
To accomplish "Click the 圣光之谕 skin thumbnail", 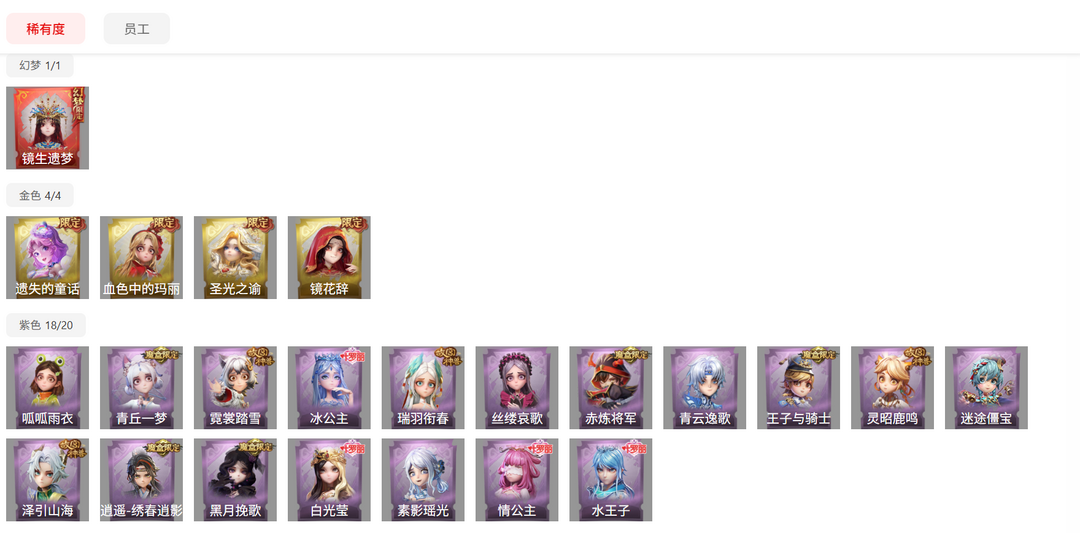I will tap(235, 258).
